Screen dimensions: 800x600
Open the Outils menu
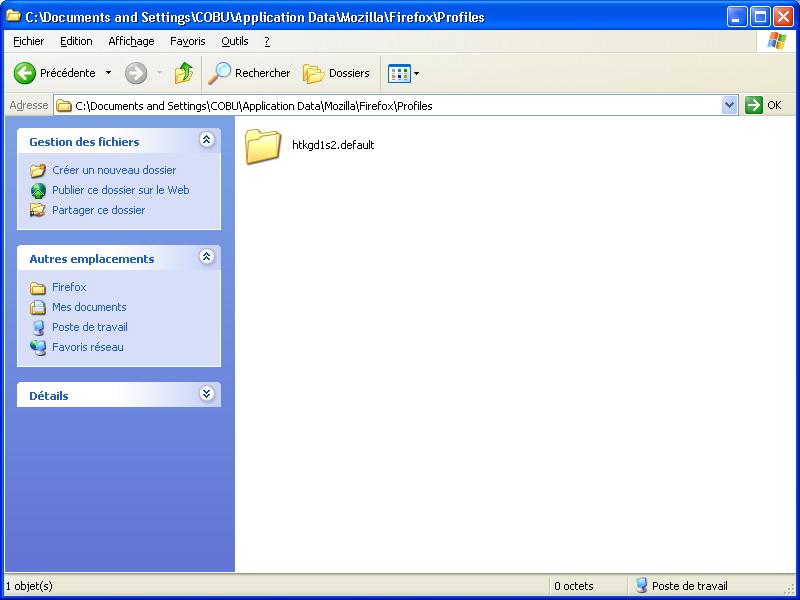235,41
